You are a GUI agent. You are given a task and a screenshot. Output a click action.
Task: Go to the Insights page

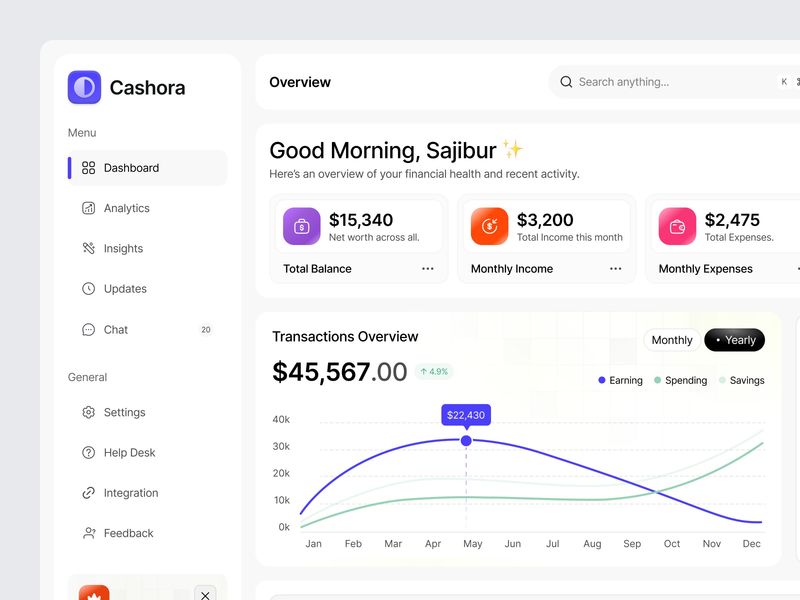click(147, 248)
